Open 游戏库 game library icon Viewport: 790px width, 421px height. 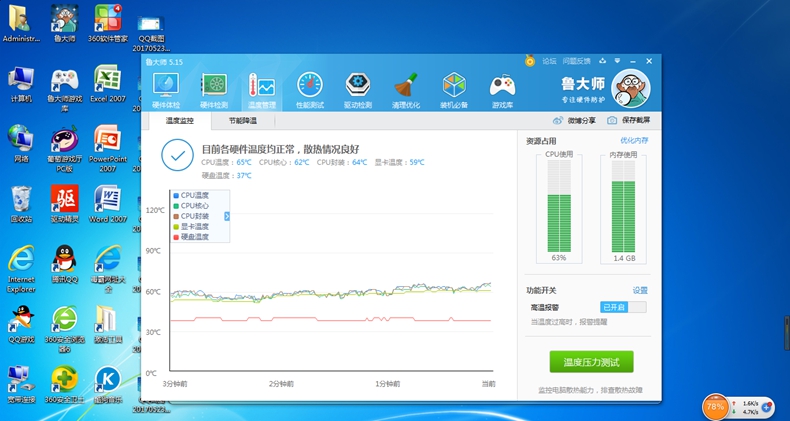502,88
